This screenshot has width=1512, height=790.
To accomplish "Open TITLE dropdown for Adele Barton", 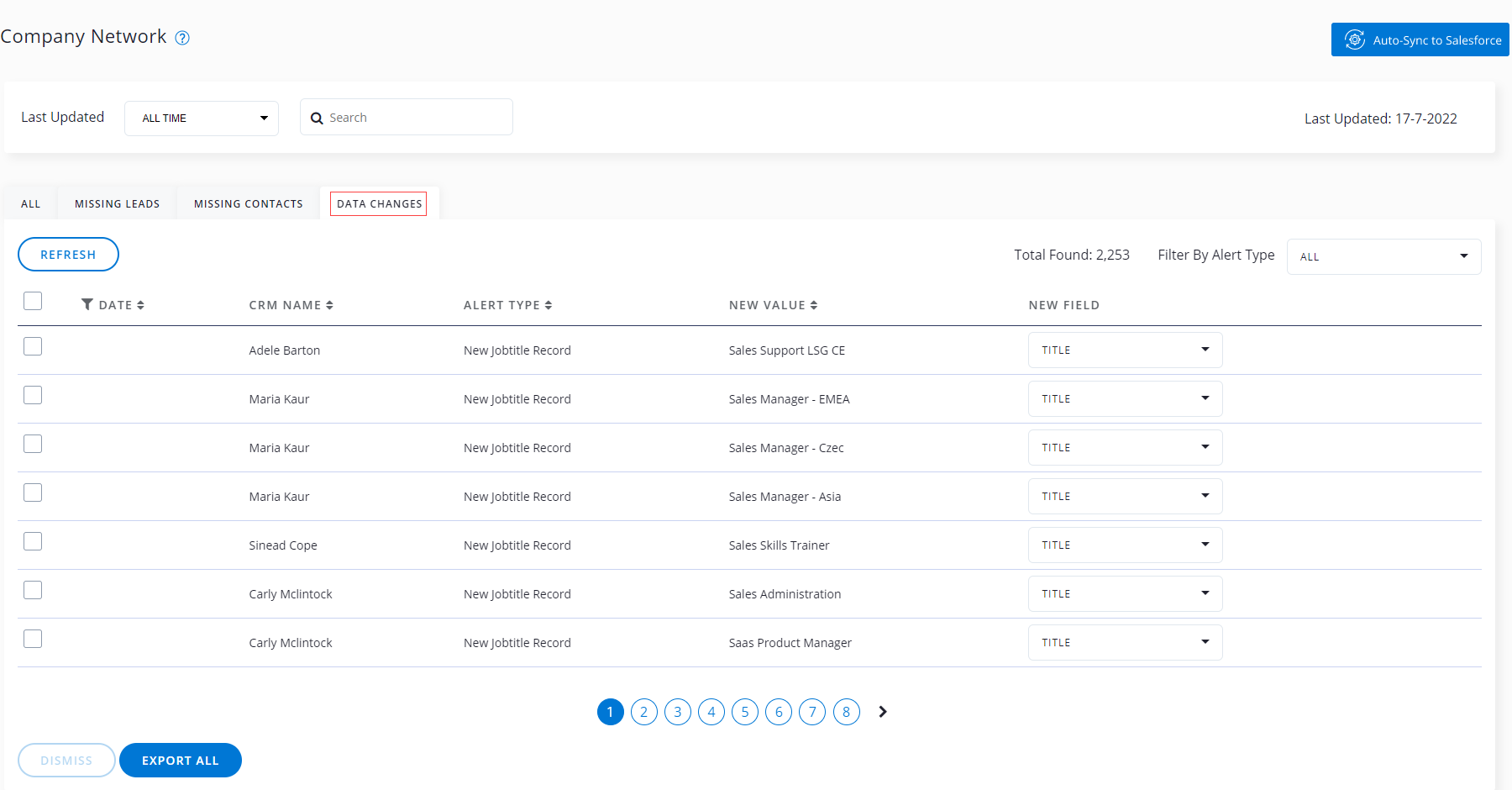I will click(x=1125, y=350).
